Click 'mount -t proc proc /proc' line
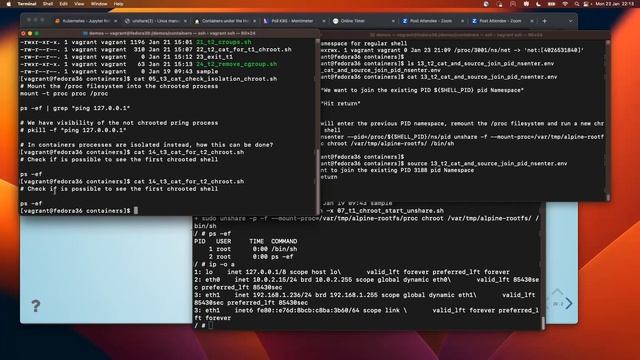The height and width of the screenshot is (360, 640). (64, 93)
